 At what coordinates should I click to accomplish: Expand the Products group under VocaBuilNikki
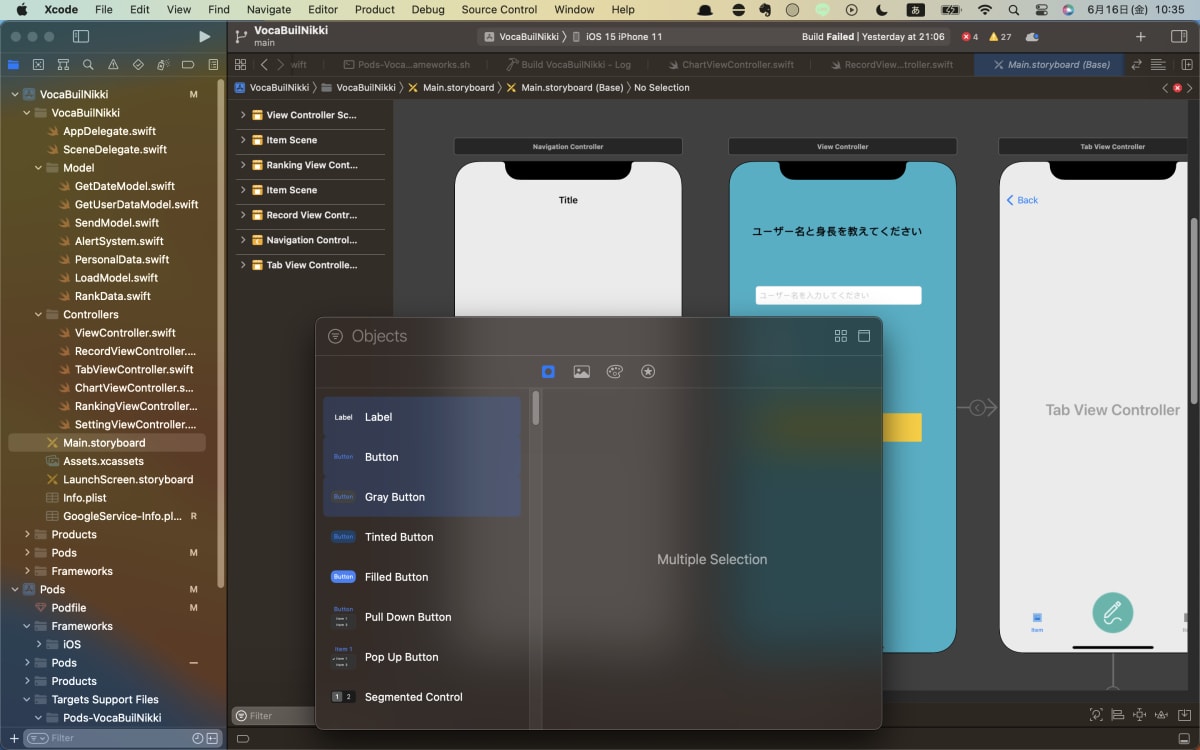pos(27,534)
